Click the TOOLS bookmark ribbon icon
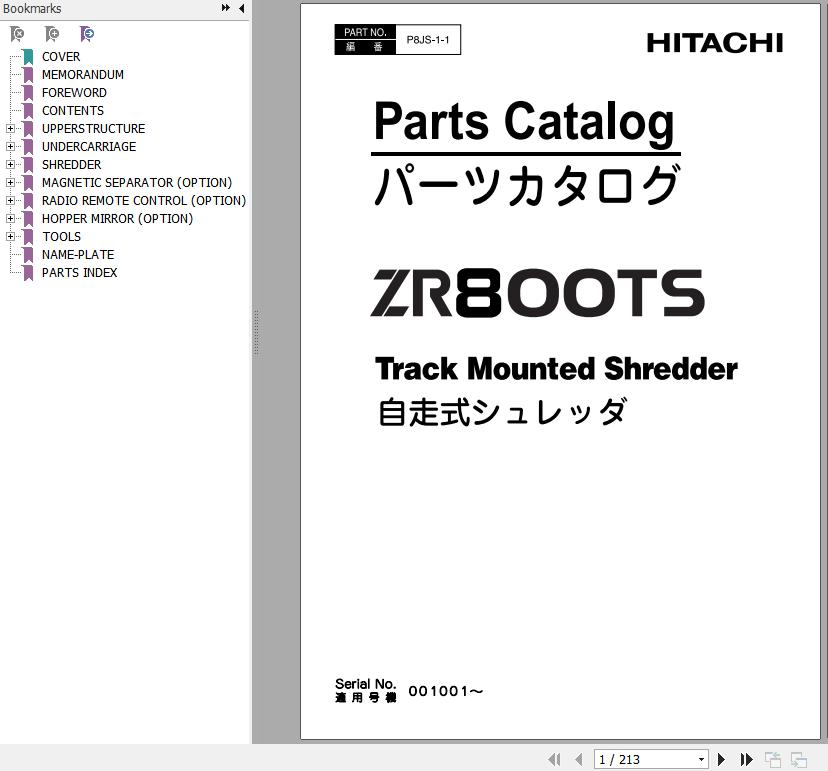The width and height of the screenshot is (828, 771). click(x=28, y=237)
